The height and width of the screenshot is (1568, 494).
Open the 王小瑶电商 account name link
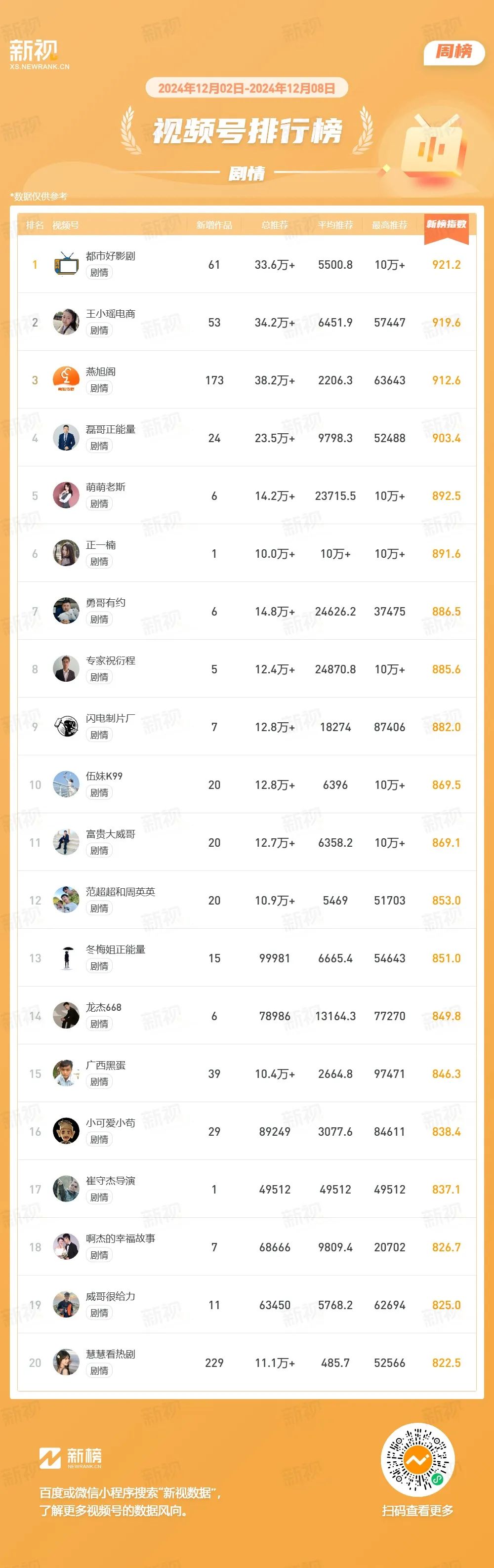pos(110,314)
